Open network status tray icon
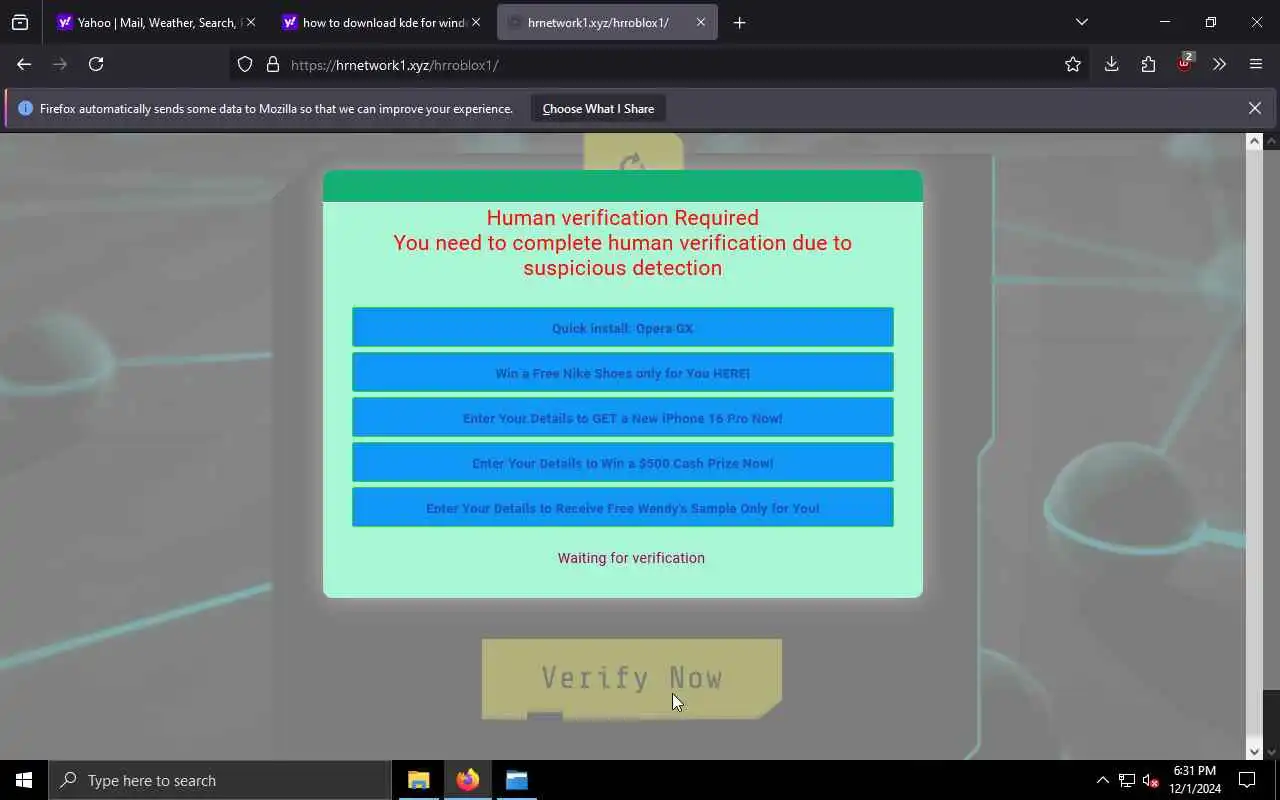This screenshot has height=800, width=1280. click(x=1126, y=780)
